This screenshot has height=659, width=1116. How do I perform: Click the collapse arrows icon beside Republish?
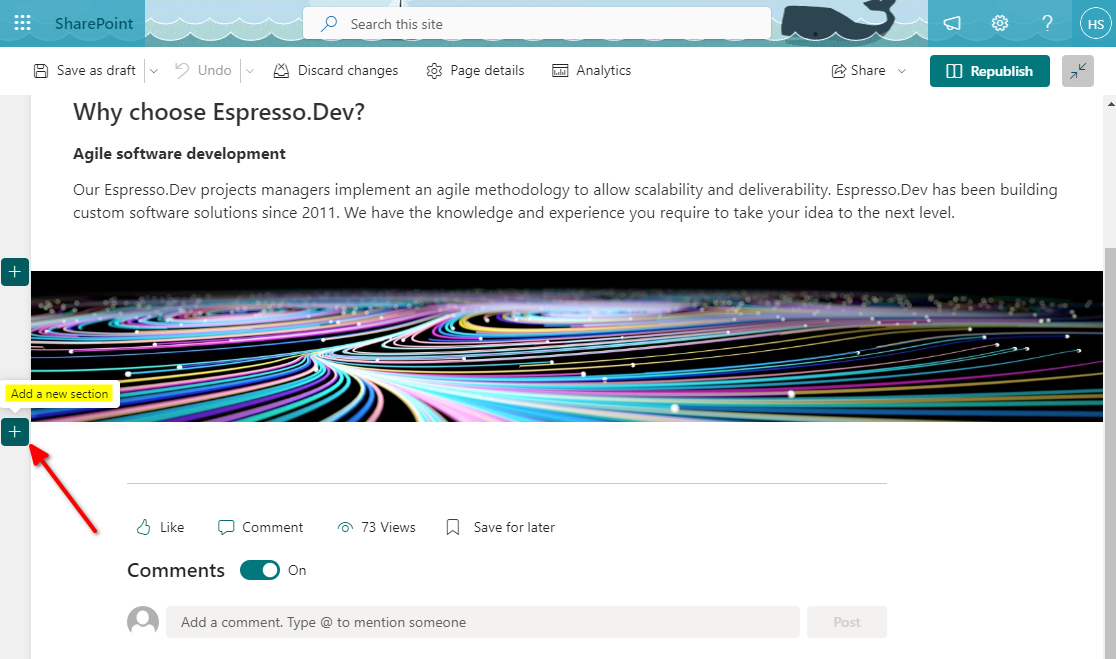(x=1078, y=70)
